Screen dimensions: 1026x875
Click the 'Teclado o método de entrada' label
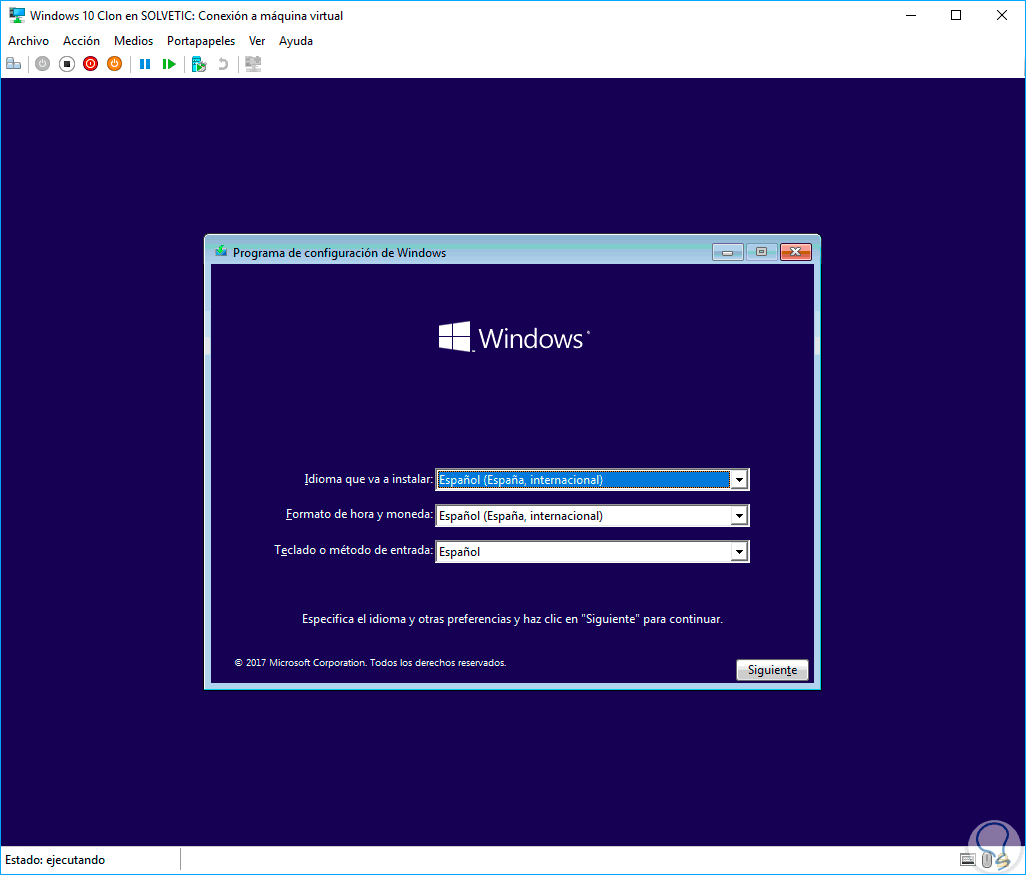[353, 550]
